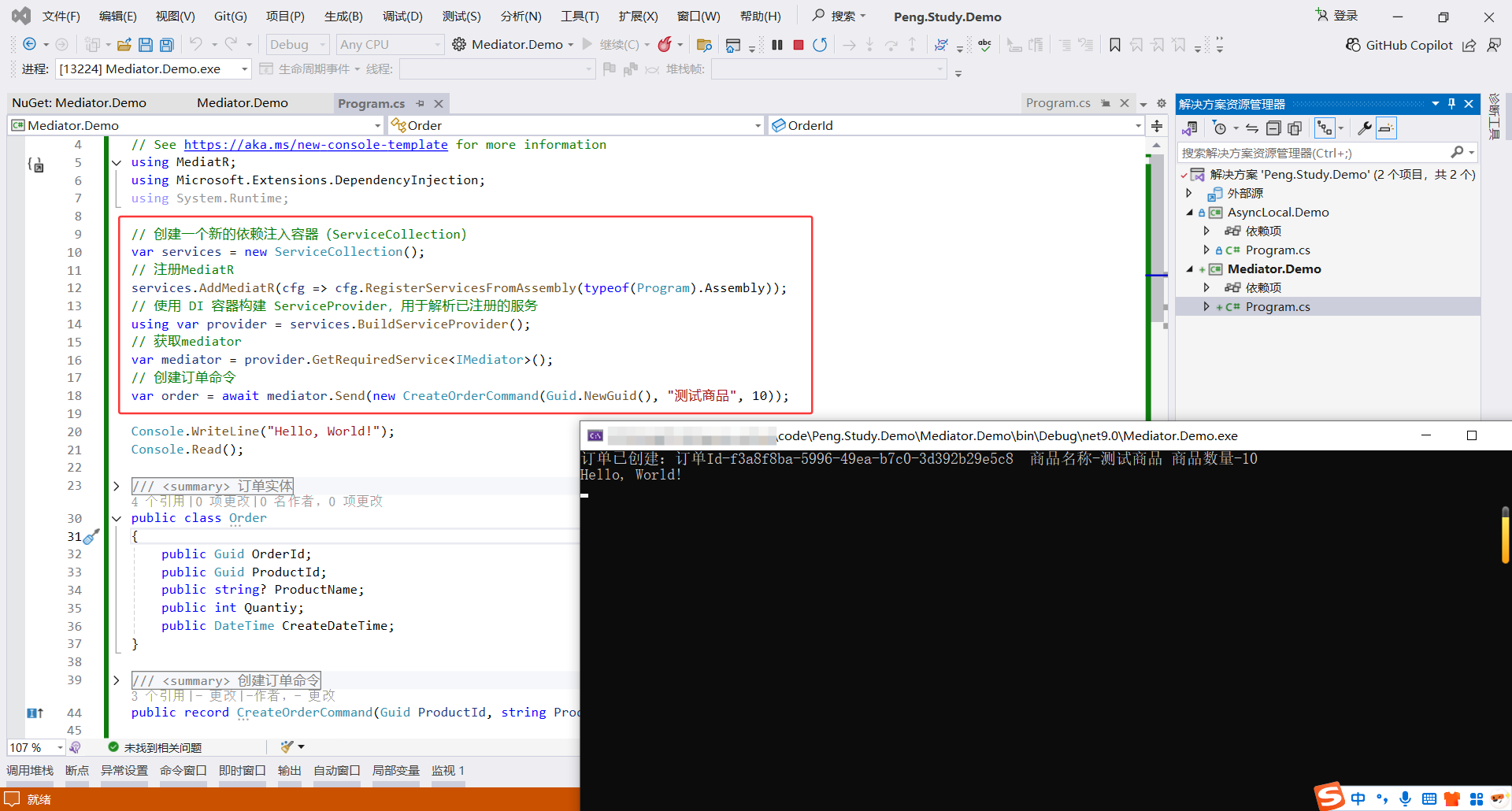Screen dimensions: 1512x811
Task: Open the 调试(D) debug menu
Action: pyautogui.click(x=402, y=17)
